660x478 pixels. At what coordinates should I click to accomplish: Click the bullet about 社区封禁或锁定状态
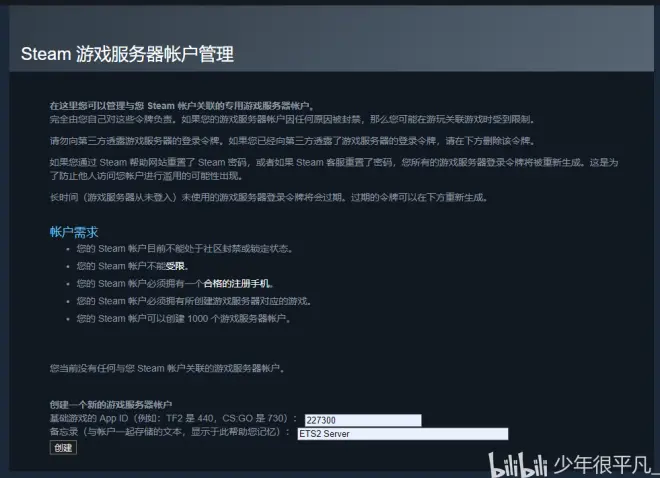tap(184, 249)
